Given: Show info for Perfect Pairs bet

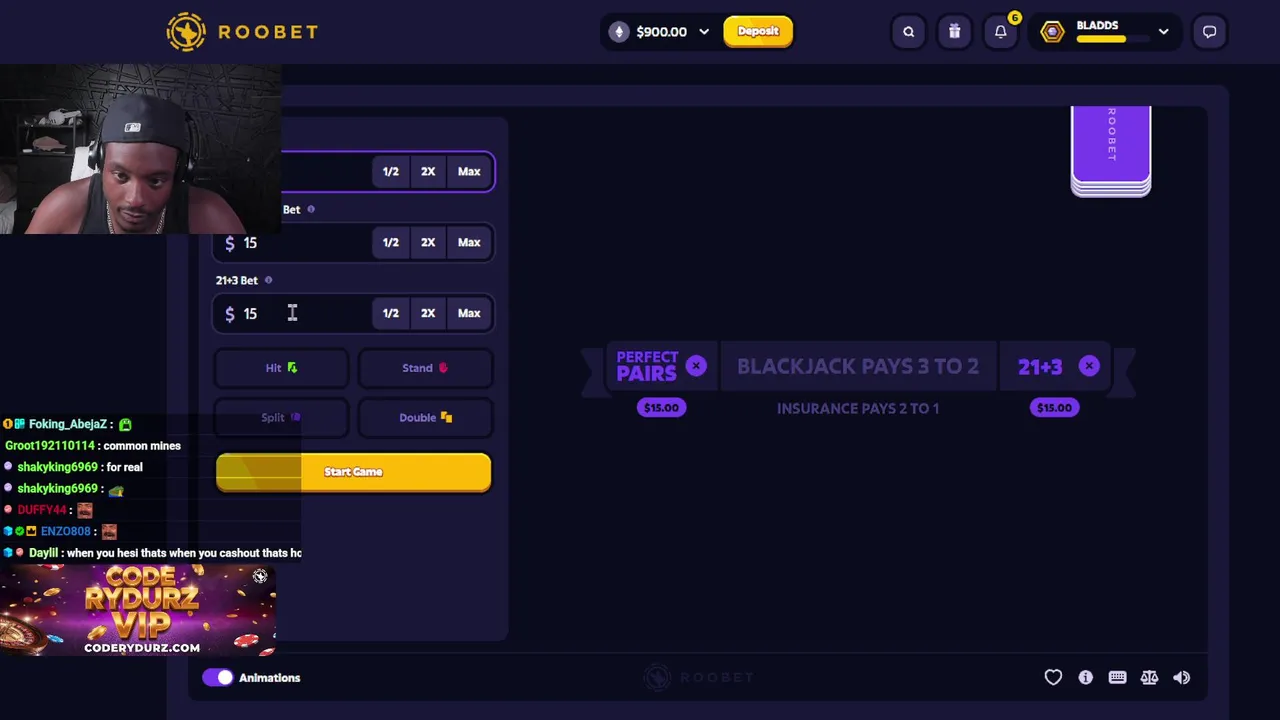Looking at the screenshot, I should [x=311, y=209].
